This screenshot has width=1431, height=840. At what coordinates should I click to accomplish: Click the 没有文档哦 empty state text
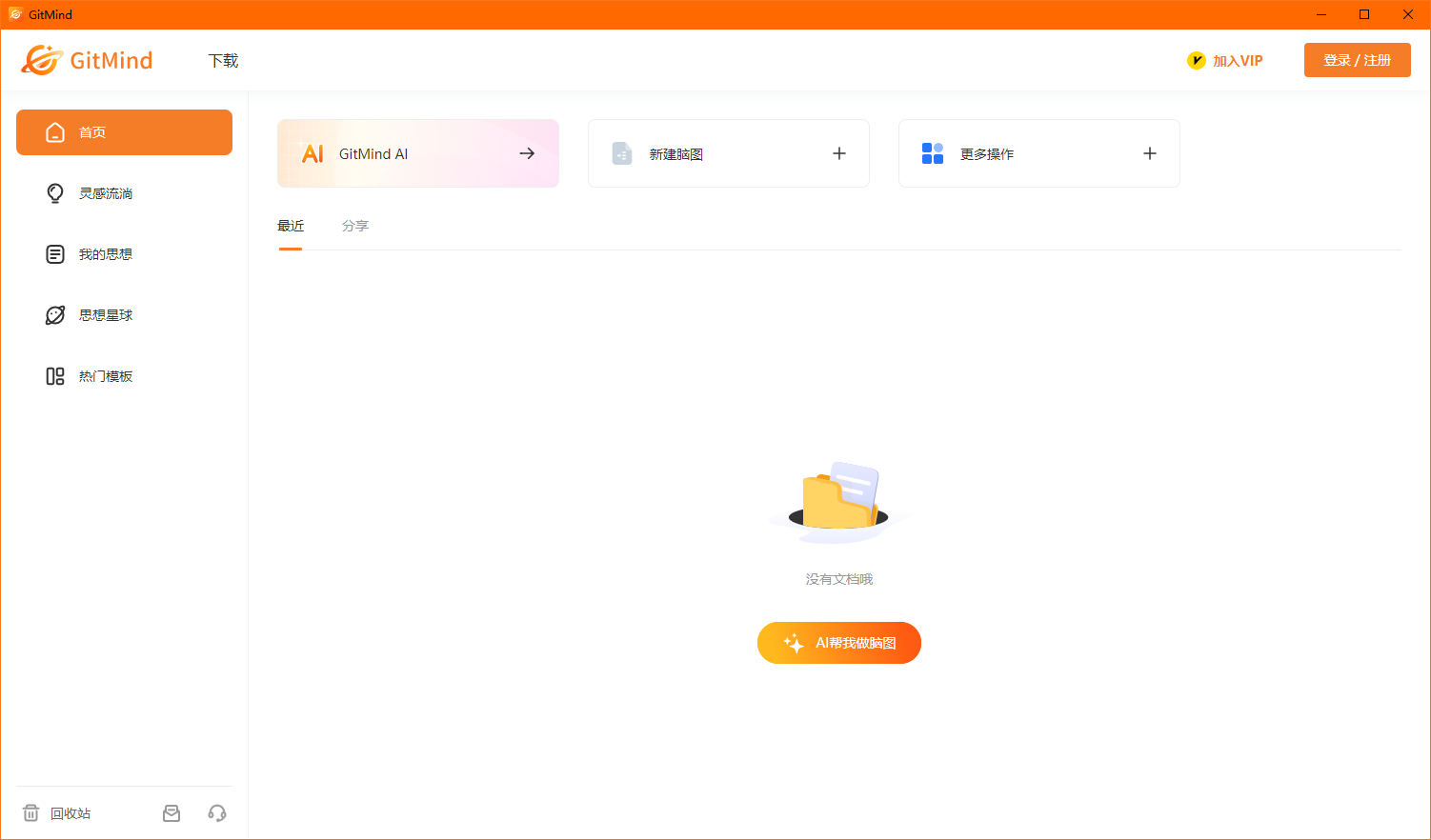click(x=839, y=579)
